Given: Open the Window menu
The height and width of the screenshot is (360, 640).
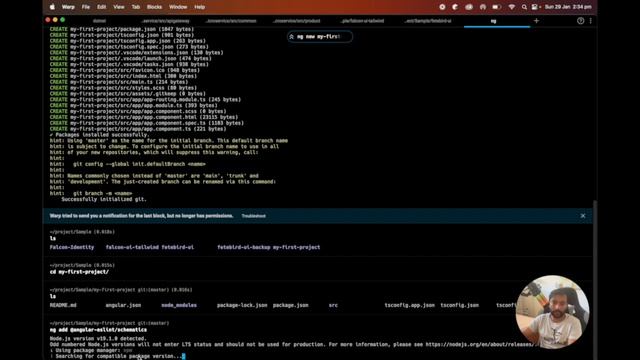Looking at the screenshot, I should click(178, 7).
